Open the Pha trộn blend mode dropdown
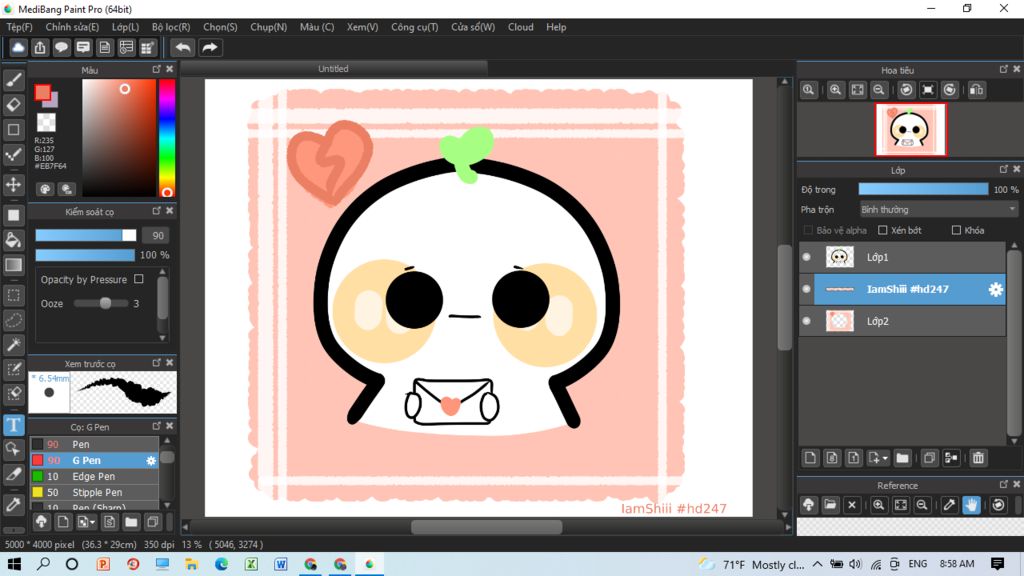 click(x=938, y=210)
